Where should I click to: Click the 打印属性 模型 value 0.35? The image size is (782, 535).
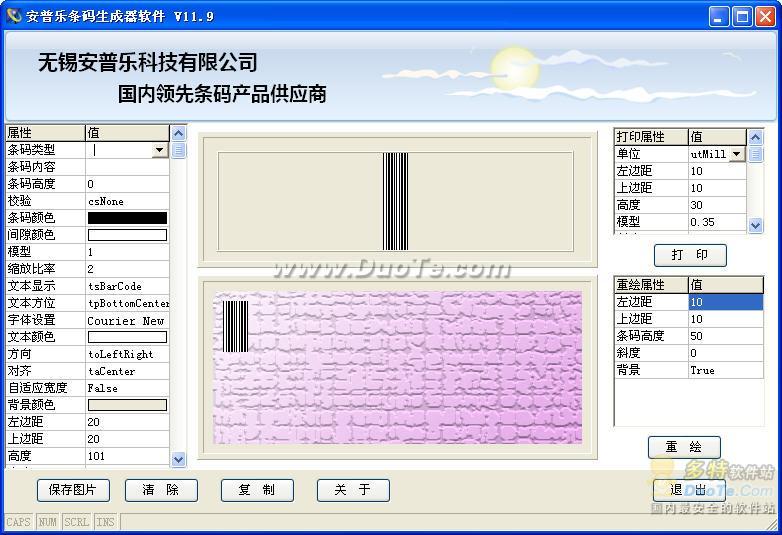pyautogui.click(x=717, y=222)
